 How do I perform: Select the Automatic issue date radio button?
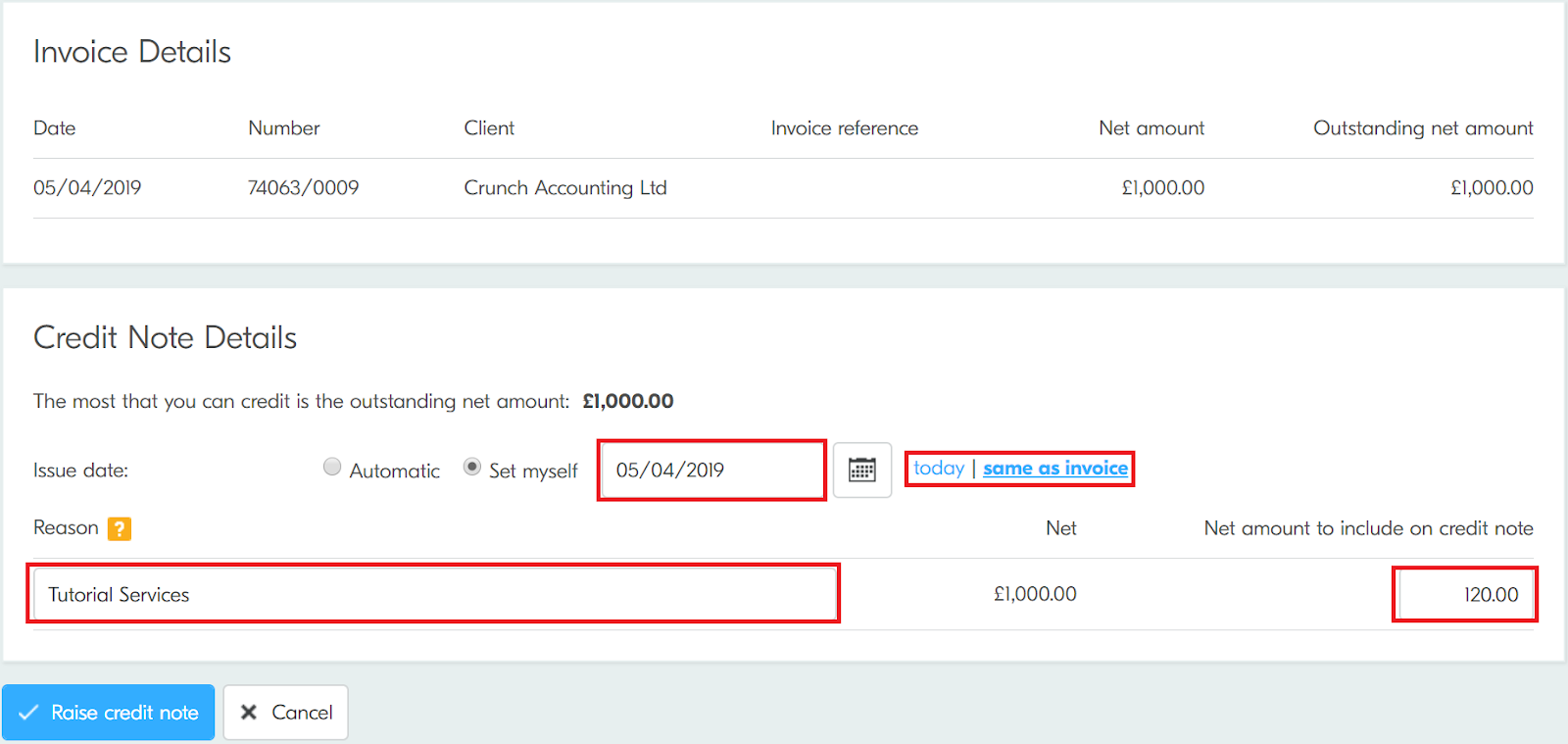[332, 468]
